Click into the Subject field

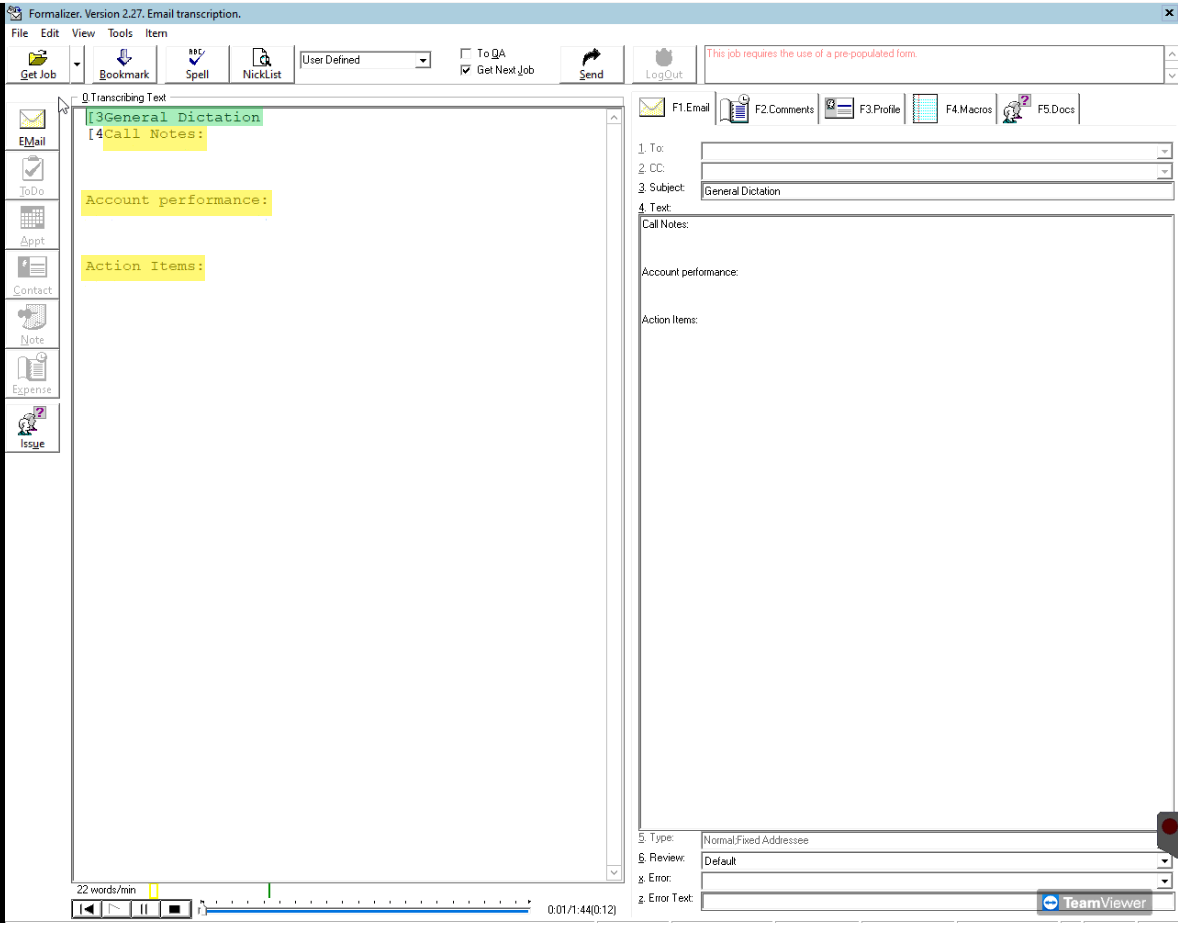(x=936, y=191)
